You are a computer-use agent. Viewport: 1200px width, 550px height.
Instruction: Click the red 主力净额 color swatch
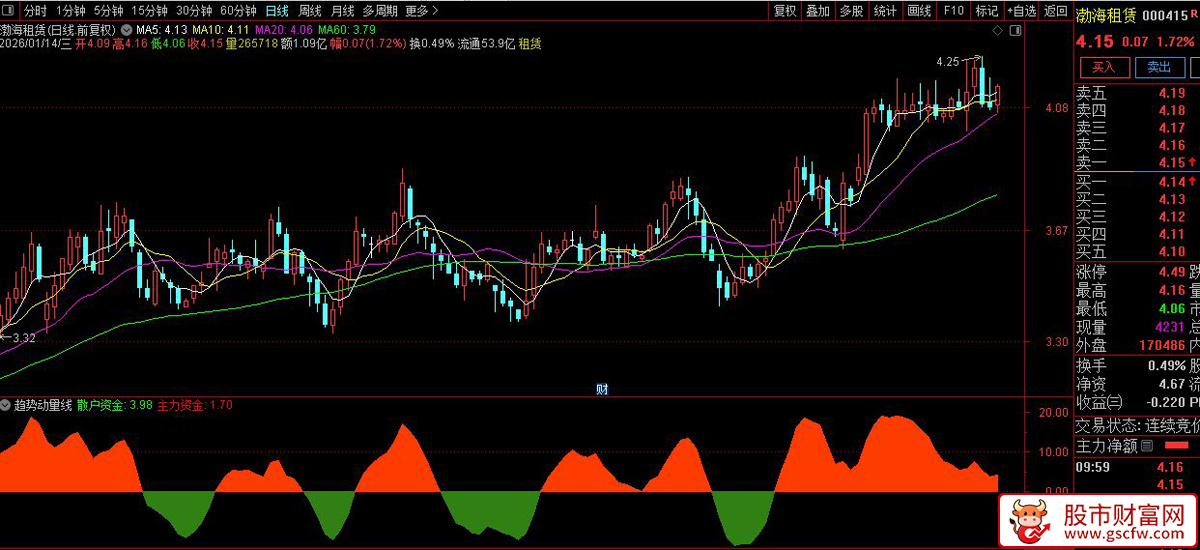1181,445
